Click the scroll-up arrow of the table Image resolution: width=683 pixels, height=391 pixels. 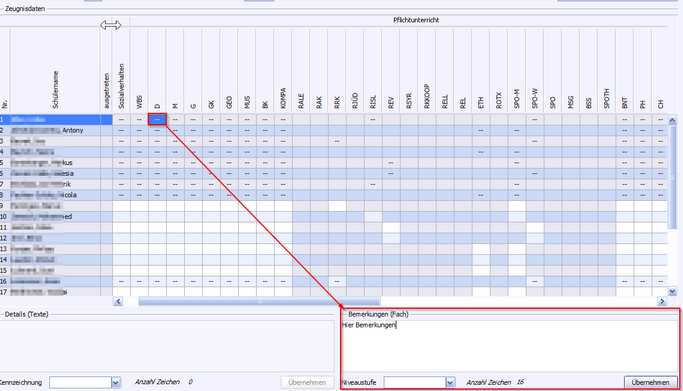(x=672, y=121)
